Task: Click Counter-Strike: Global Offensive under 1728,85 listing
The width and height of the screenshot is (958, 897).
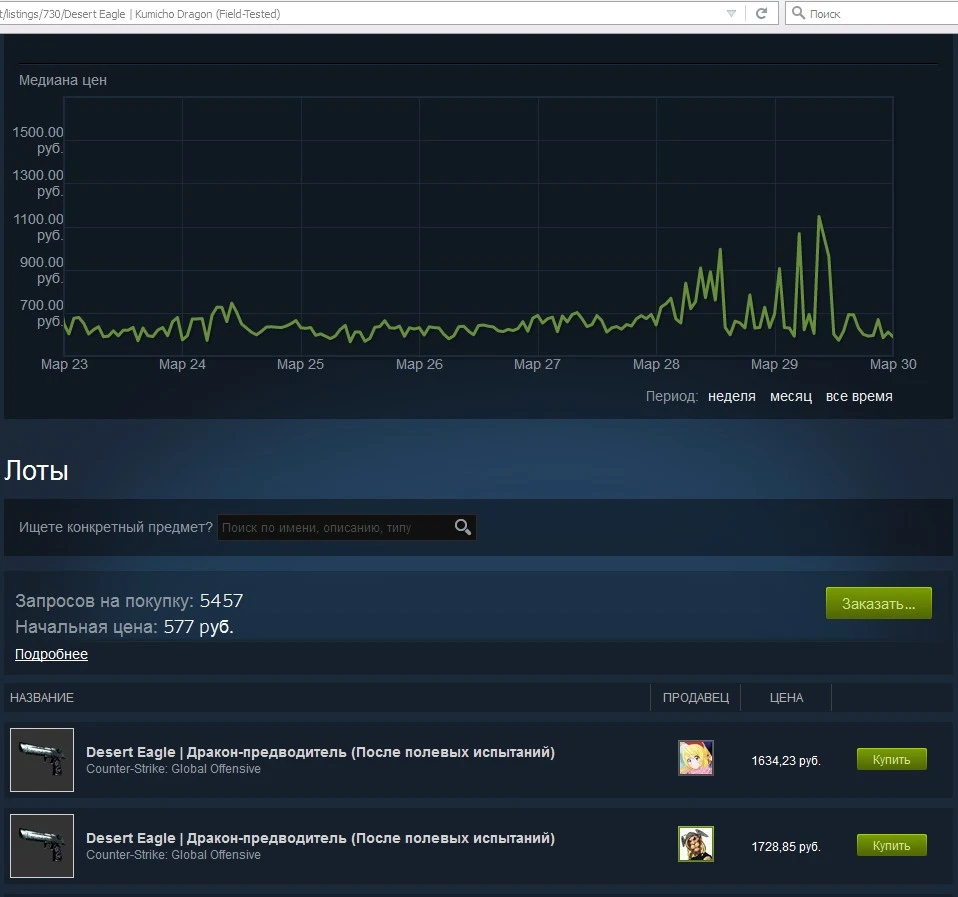Action: [173, 855]
